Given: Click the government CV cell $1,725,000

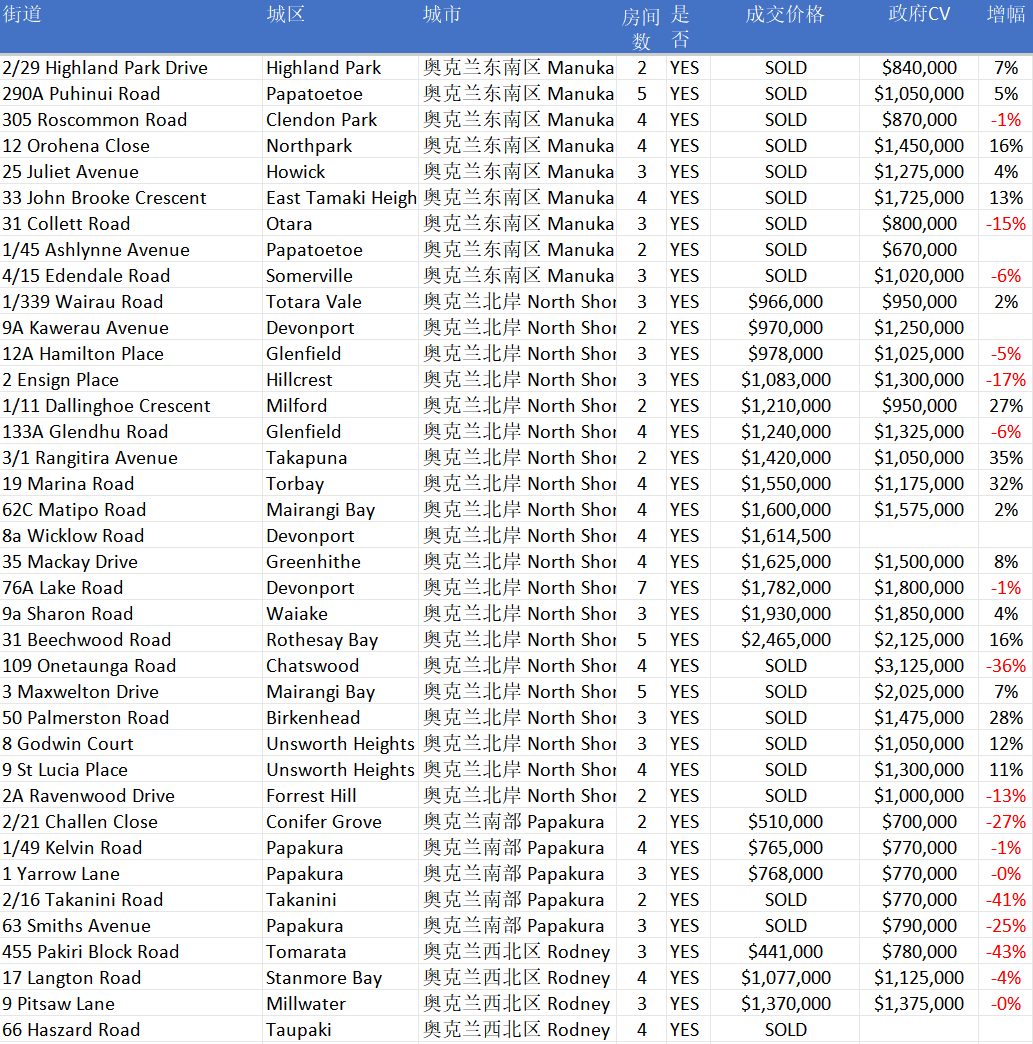Looking at the screenshot, I should point(919,198).
